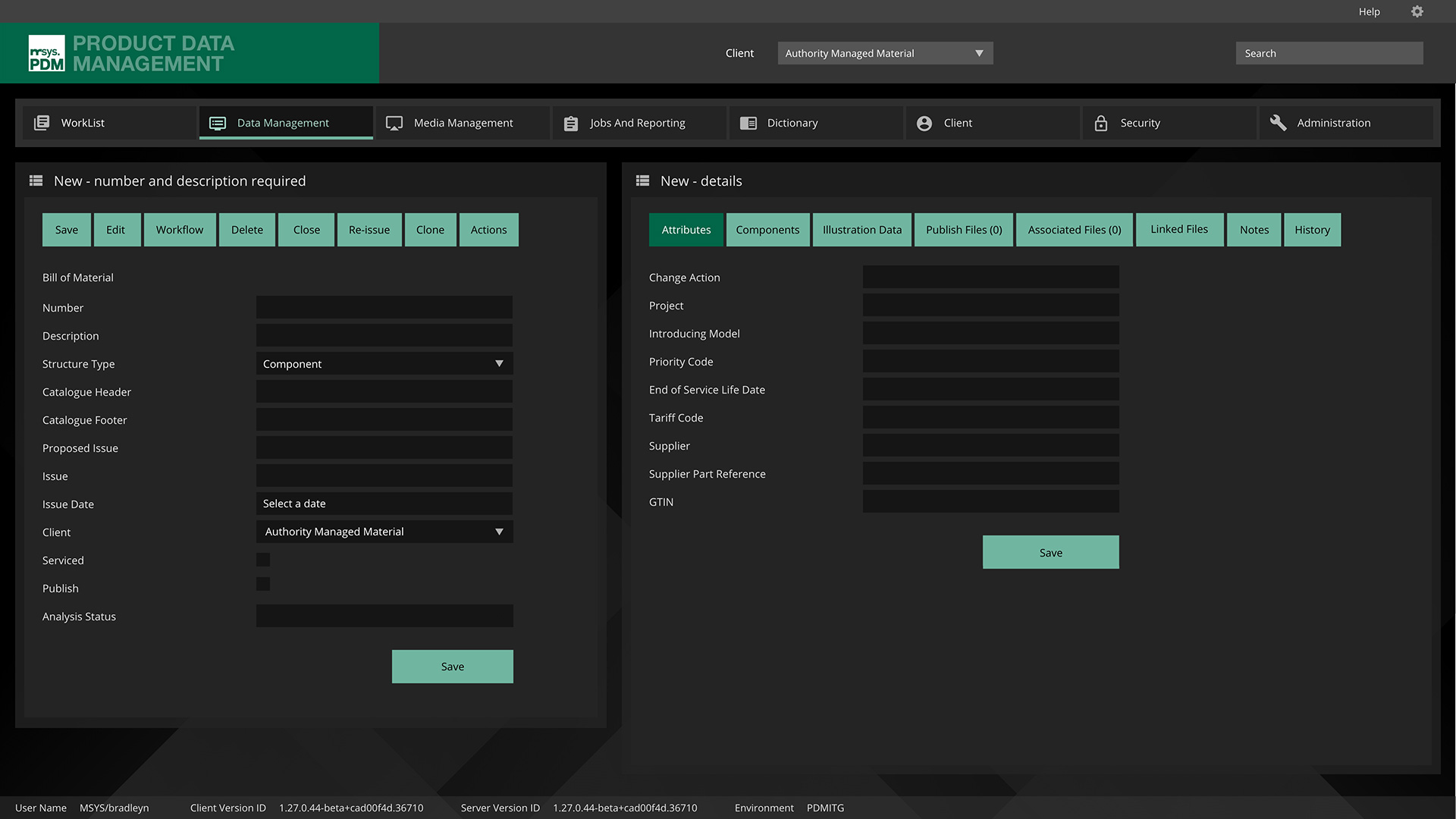The image size is (1456, 819).
Task: Open the Structure Type dropdown
Action: [384, 363]
